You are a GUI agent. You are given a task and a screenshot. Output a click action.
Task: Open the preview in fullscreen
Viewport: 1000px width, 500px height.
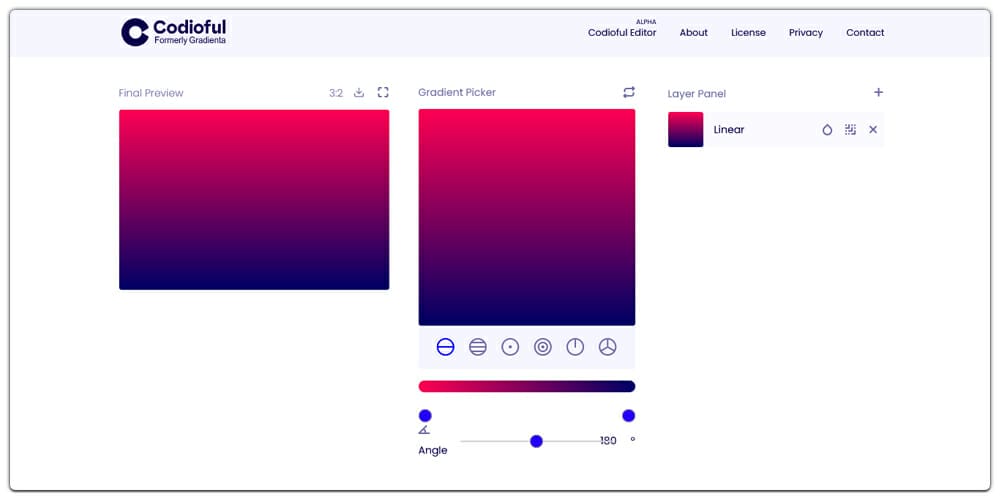coord(383,93)
